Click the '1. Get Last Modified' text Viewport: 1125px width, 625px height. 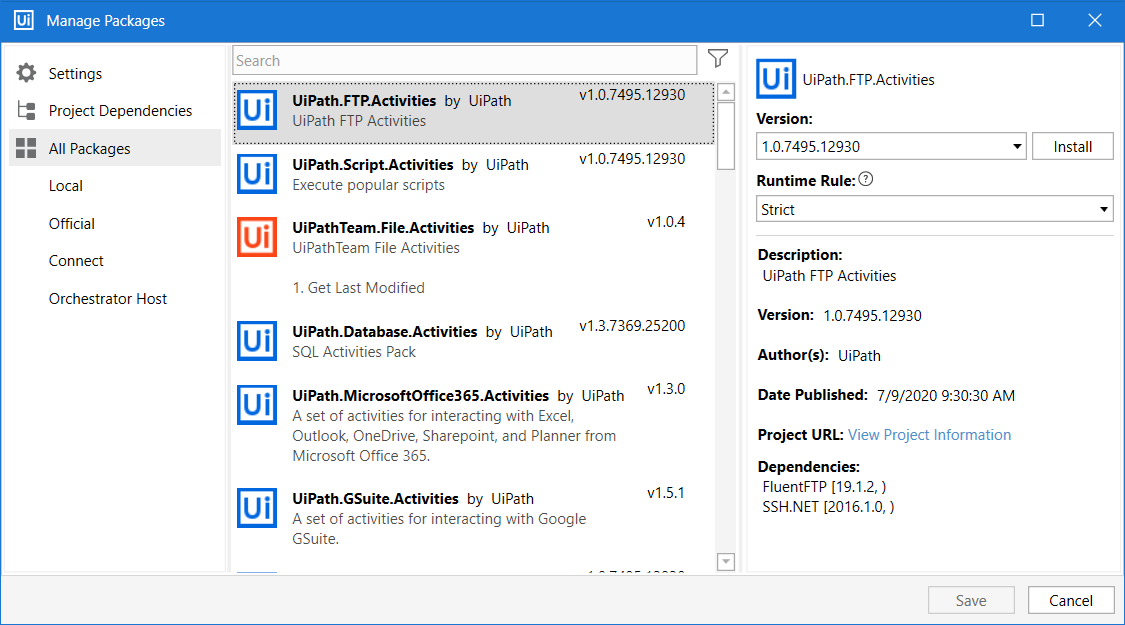pos(359,288)
